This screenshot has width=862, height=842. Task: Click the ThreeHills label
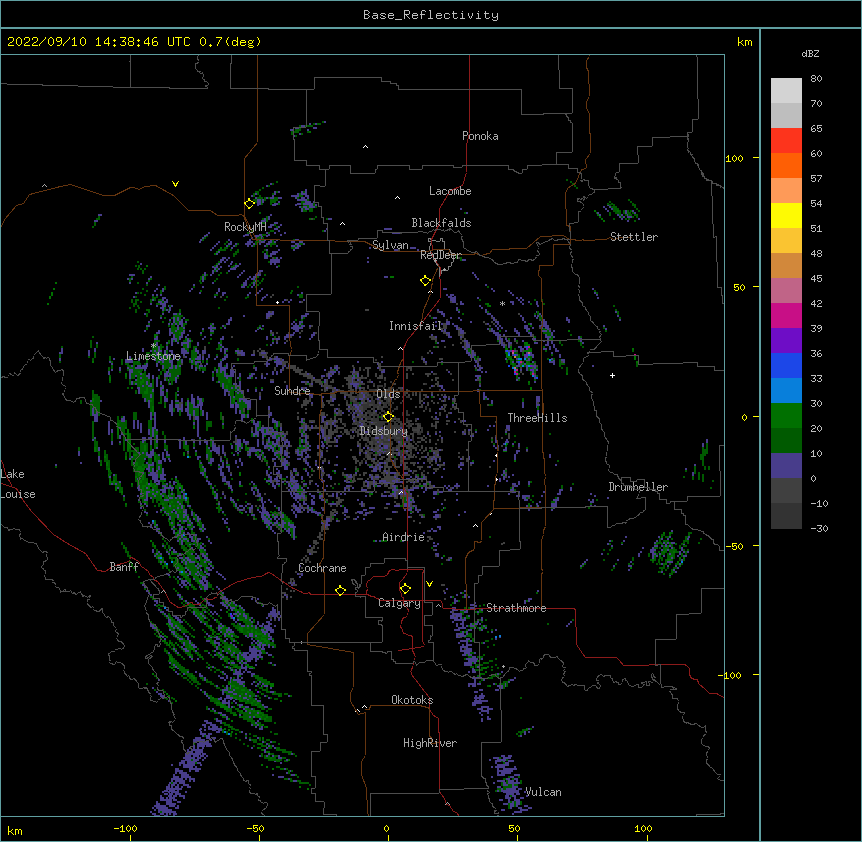(x=537, y=418)
